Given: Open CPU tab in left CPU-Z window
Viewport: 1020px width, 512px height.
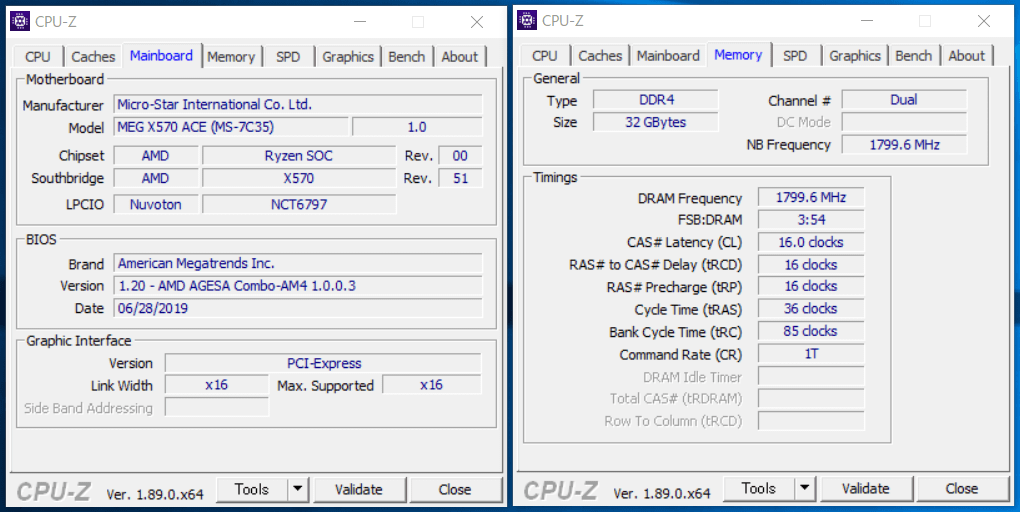Looking at the screenshot, I should (x=37, y=57).
